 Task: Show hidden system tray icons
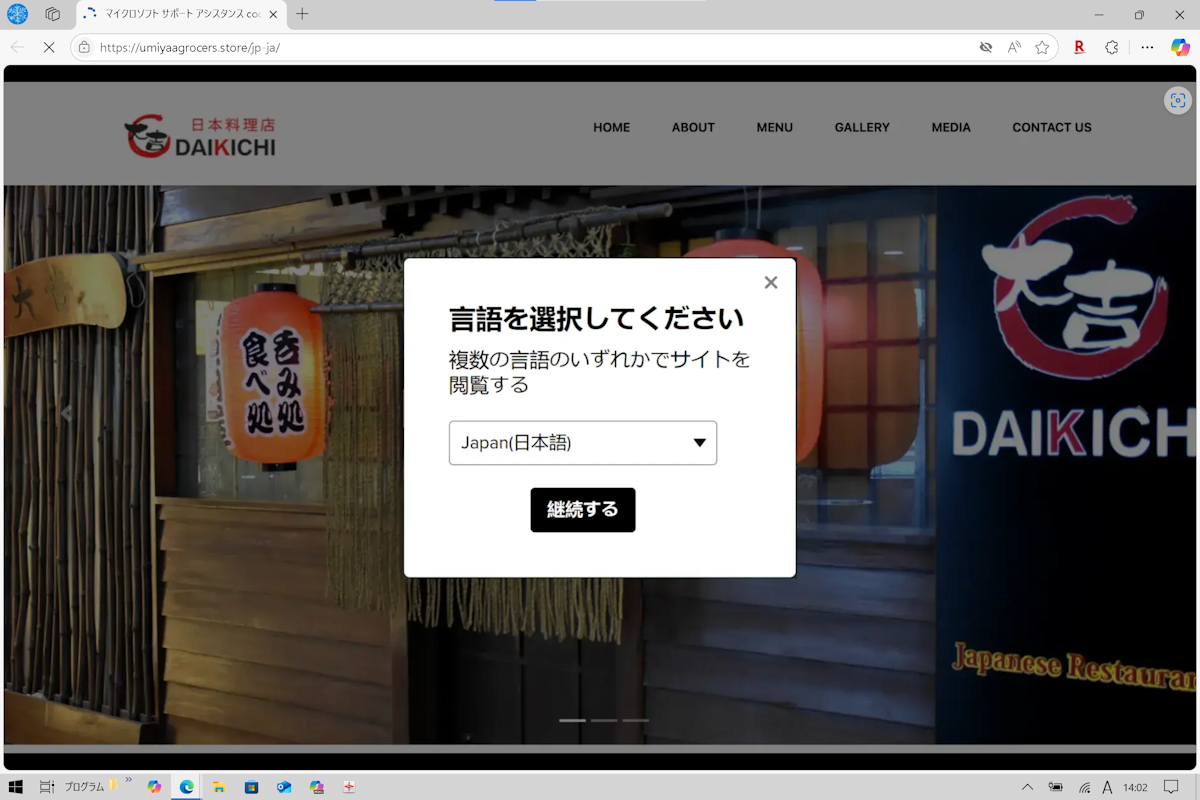[x=1027, y=787]
